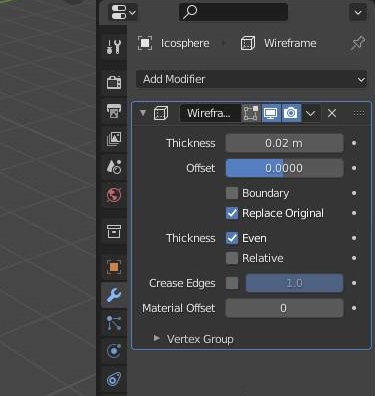Open the Object Constraints properties tab
Viewport: 375px width, 396px height.
tap(114, 379)
